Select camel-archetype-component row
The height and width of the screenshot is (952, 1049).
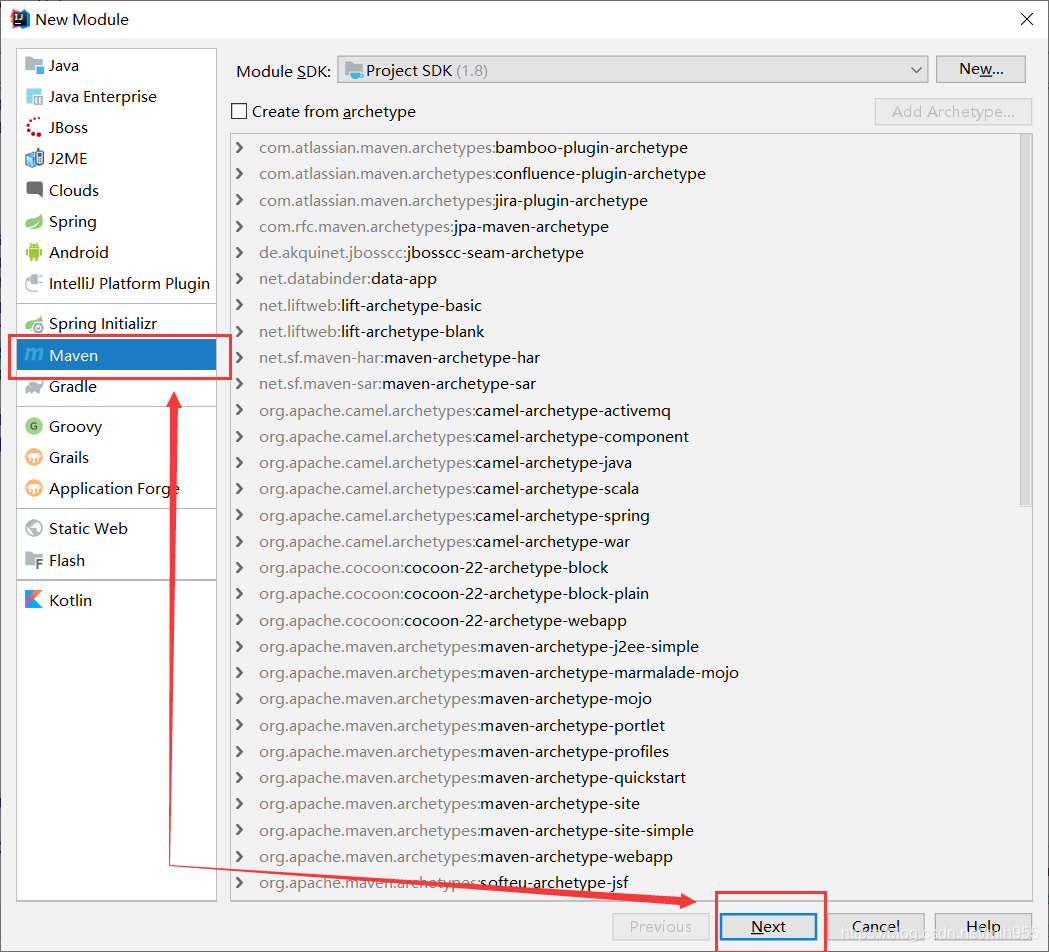[x=625, y=436]
